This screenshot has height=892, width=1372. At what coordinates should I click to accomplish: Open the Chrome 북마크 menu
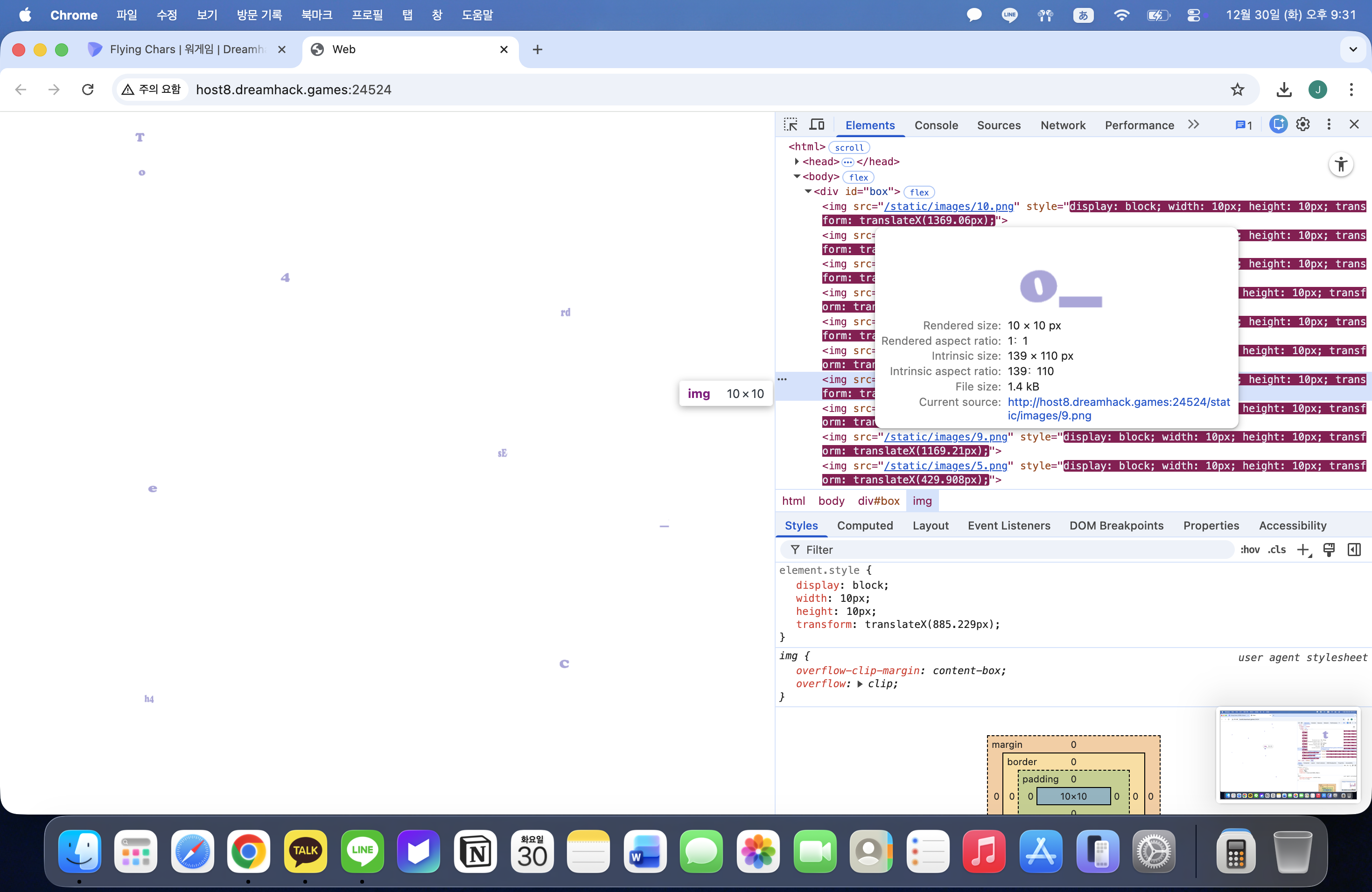click(316, 15)
